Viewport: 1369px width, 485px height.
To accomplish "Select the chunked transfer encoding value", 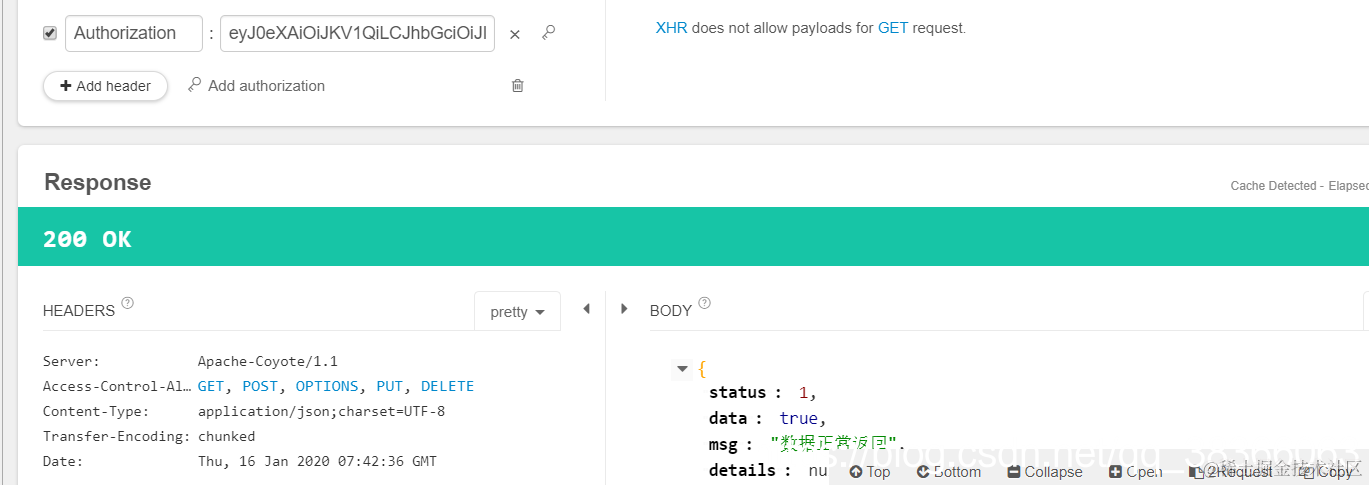I will click(226, 436).
